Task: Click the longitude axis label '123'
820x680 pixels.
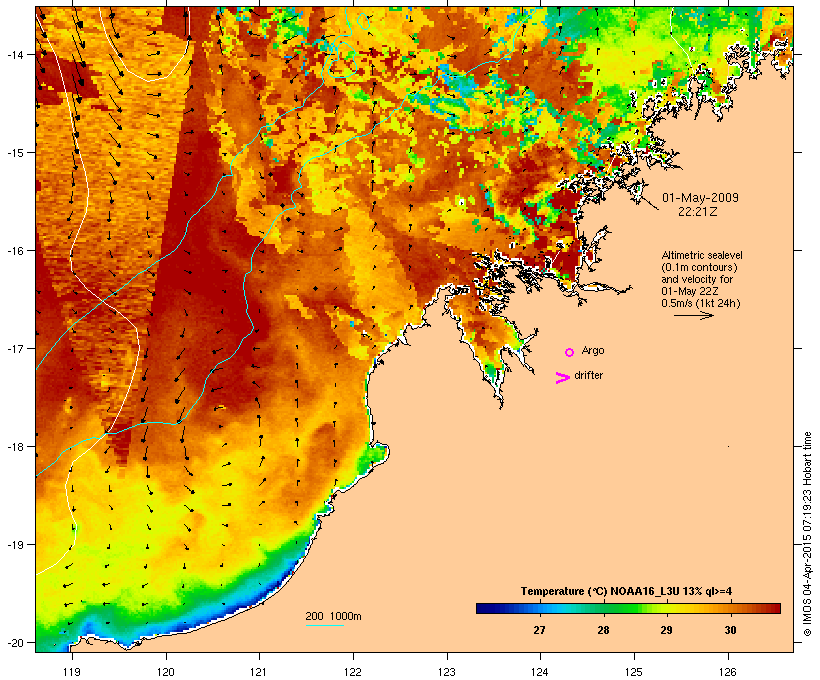Action: [x=447, y=672]
